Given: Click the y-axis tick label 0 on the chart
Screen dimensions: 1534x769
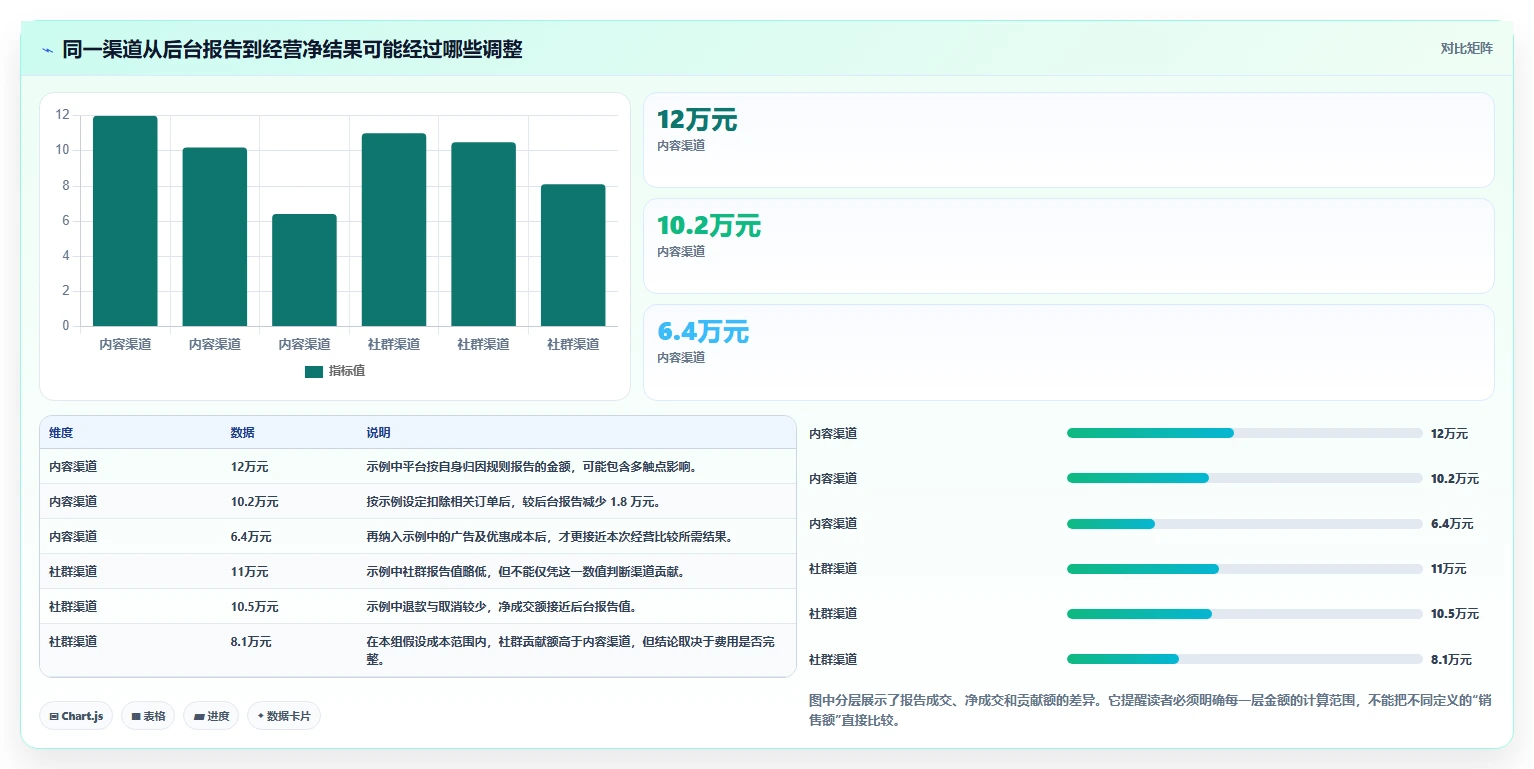Looking at the screenshot, I should pyautogui.click(x=66, y=325).
